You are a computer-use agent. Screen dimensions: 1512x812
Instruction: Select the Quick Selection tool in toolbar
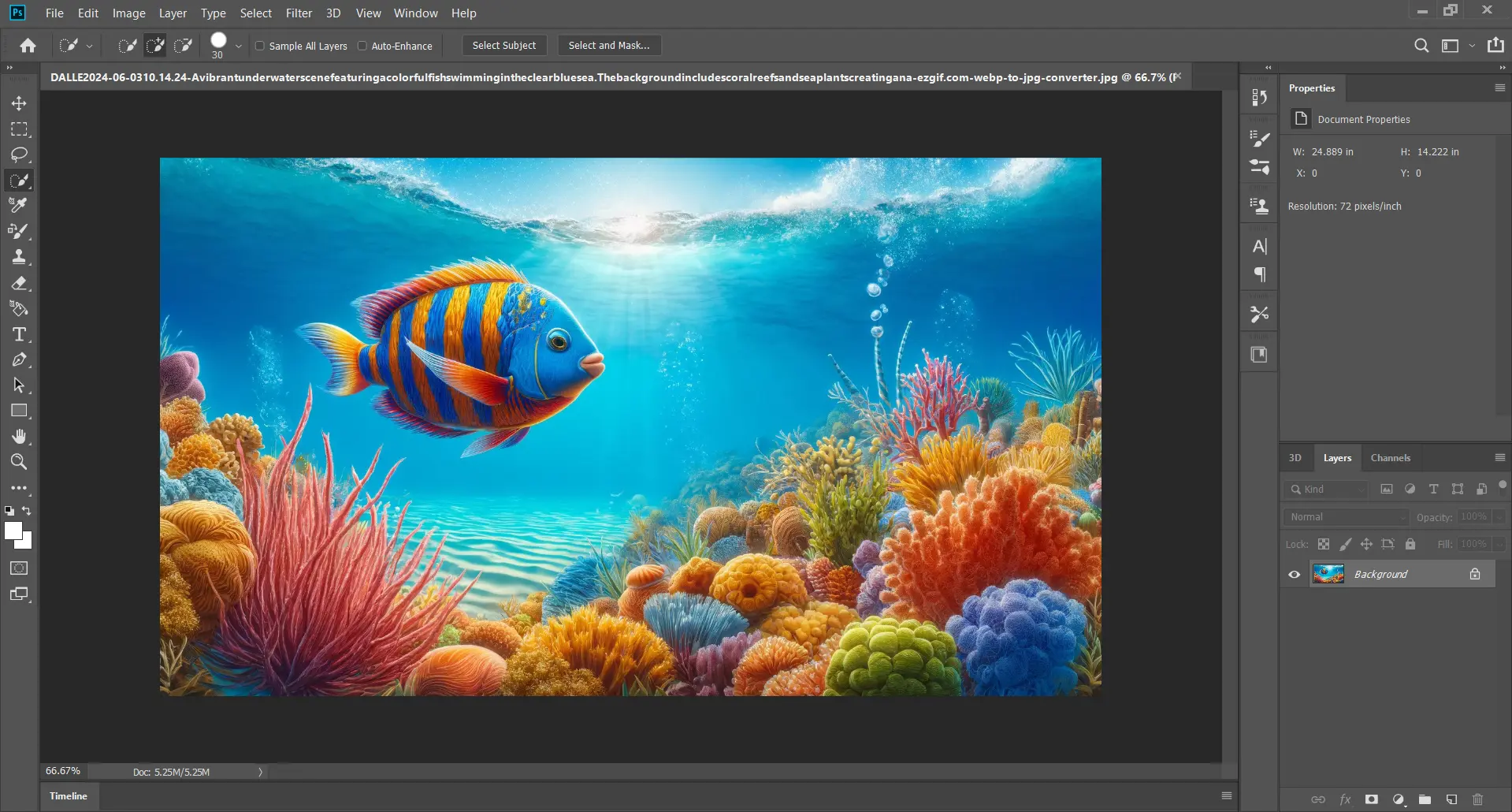[x=19, y=181]
